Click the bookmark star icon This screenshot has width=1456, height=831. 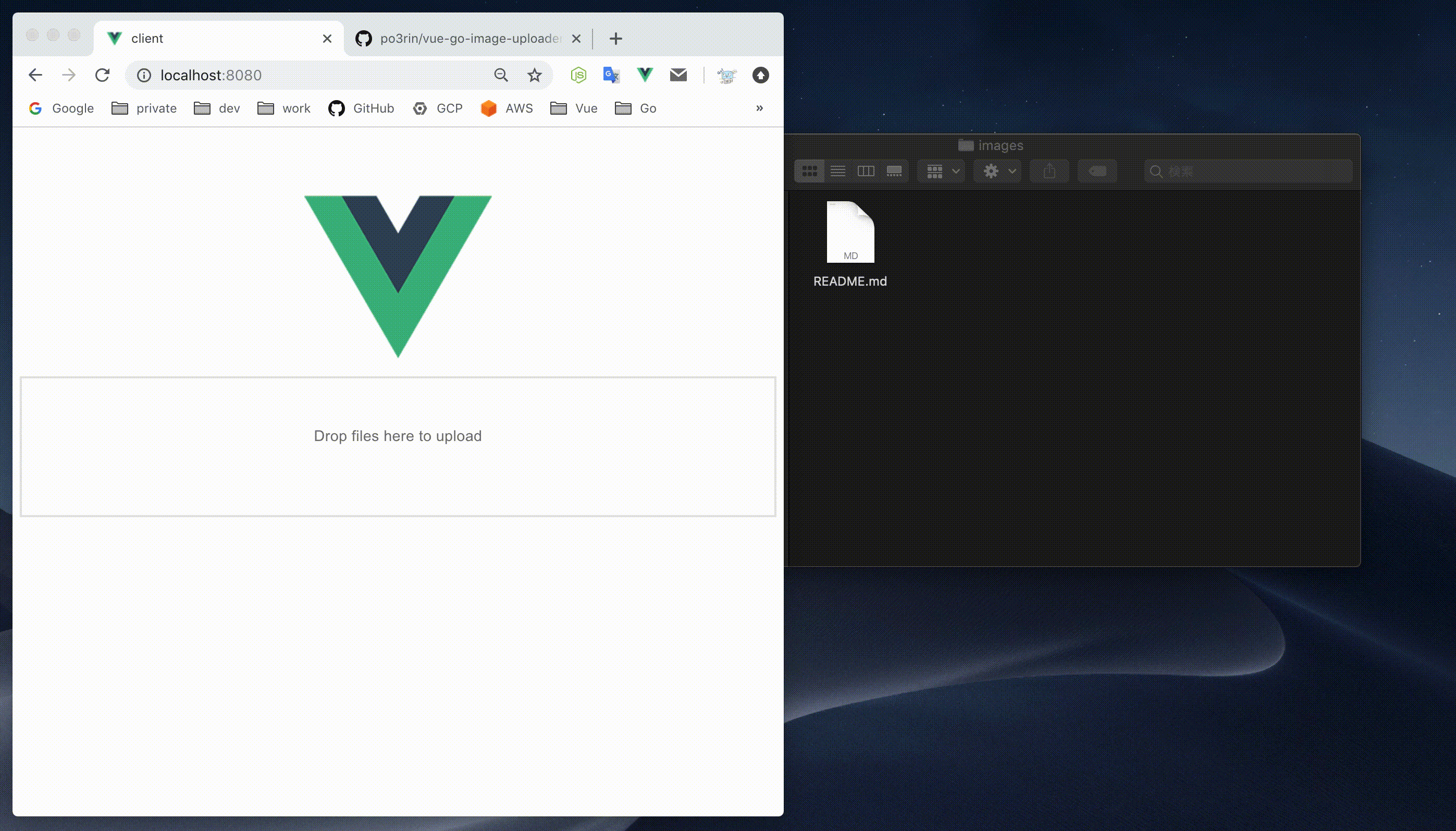pos(534,75)
